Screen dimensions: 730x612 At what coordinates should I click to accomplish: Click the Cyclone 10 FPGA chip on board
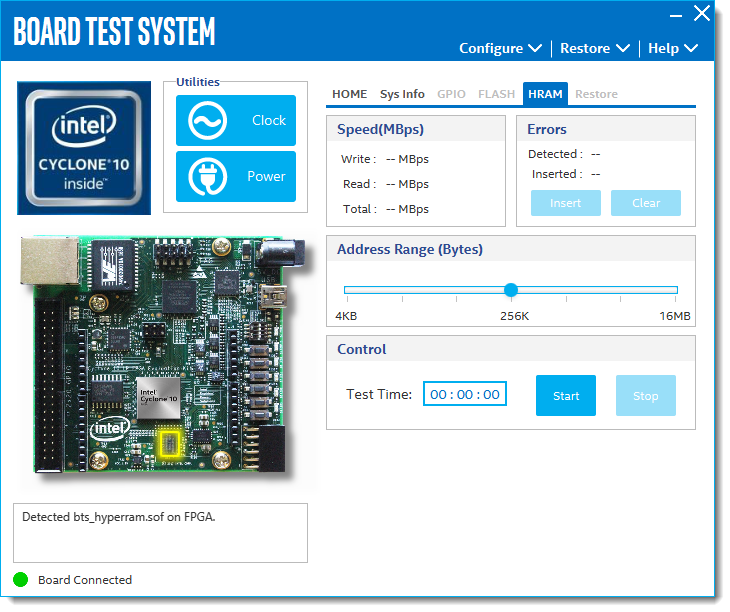click(157, 397)
